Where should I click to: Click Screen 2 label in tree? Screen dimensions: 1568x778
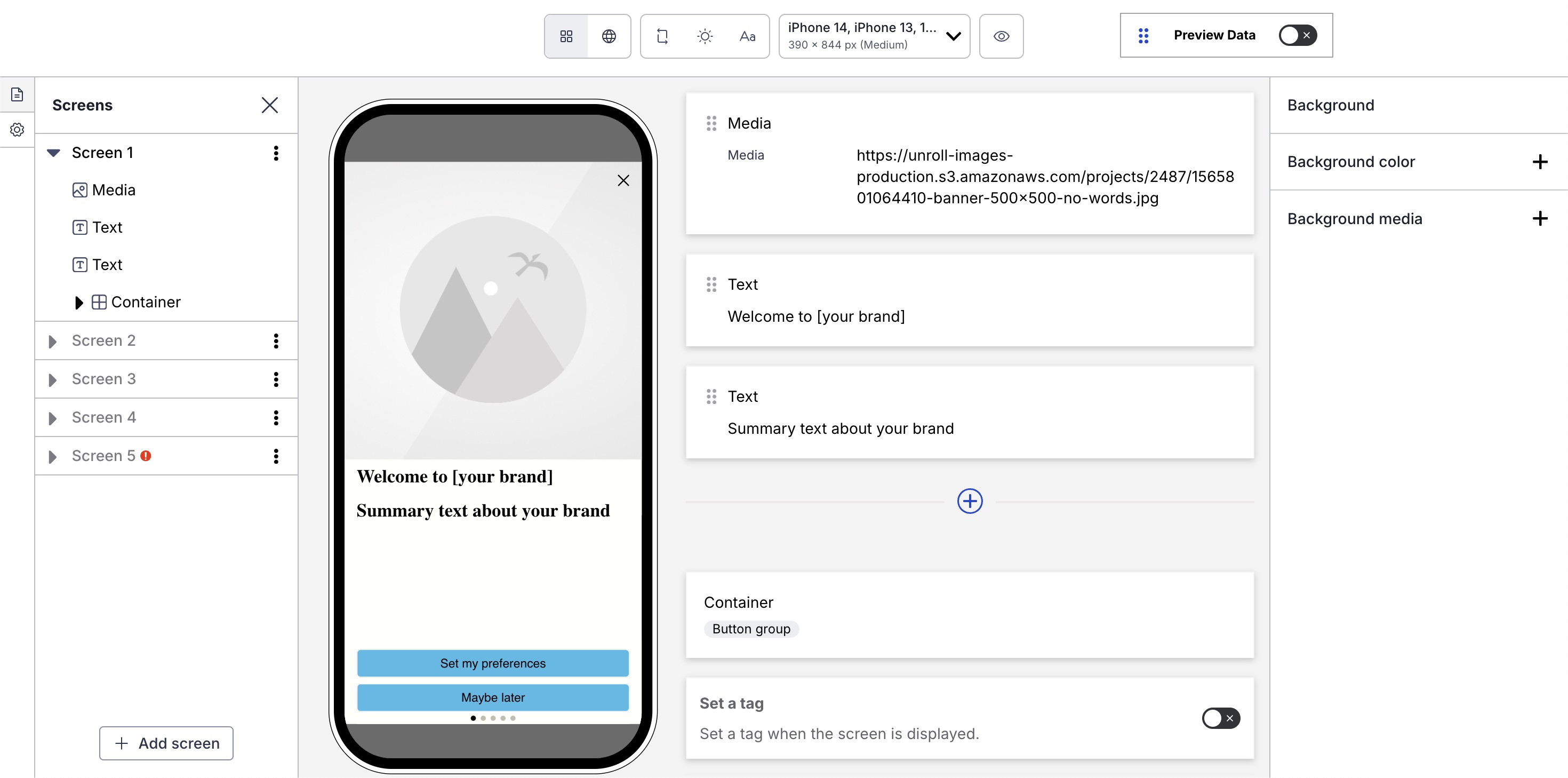pyautogui.click(x=103, y=340)
